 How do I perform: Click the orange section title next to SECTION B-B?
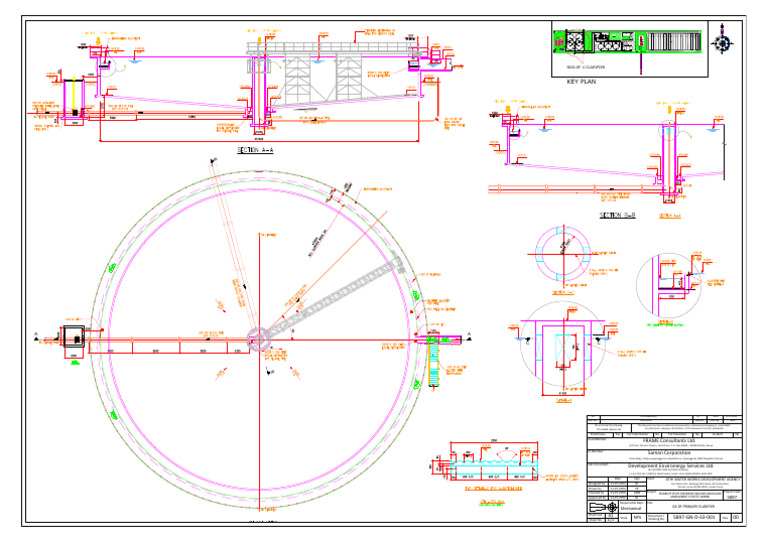(x=670, y=216)
